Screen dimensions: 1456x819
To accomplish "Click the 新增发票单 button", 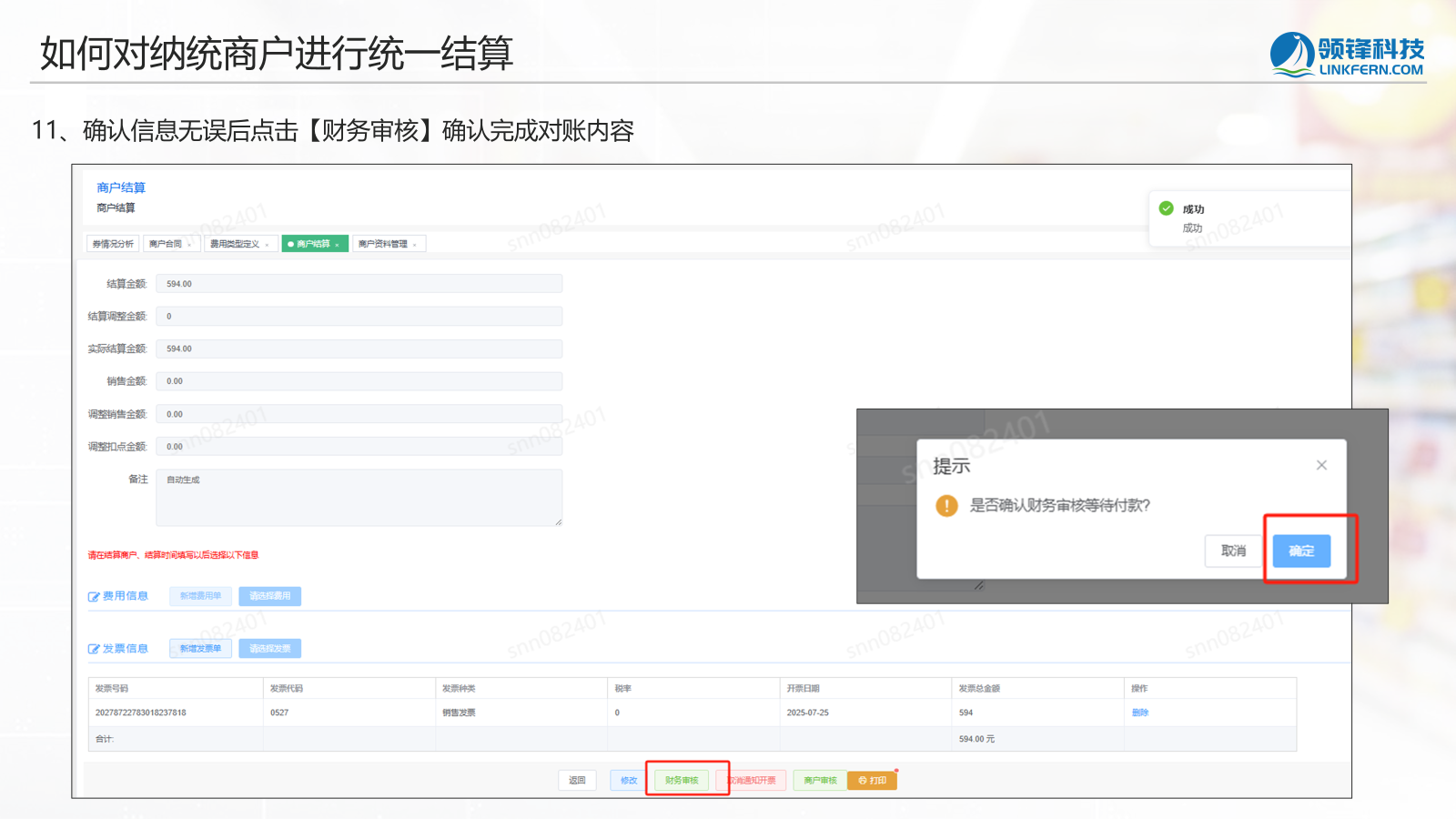I will point(200,649).
